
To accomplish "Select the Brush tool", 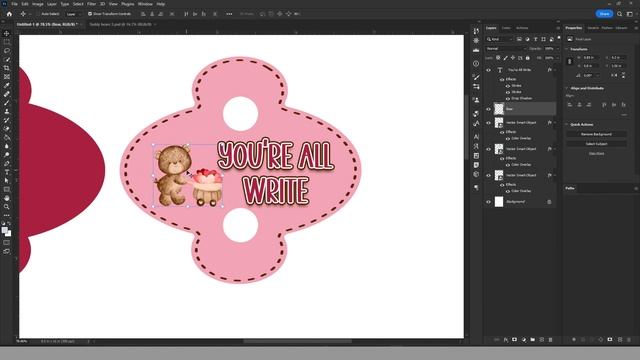I will 7,102.
